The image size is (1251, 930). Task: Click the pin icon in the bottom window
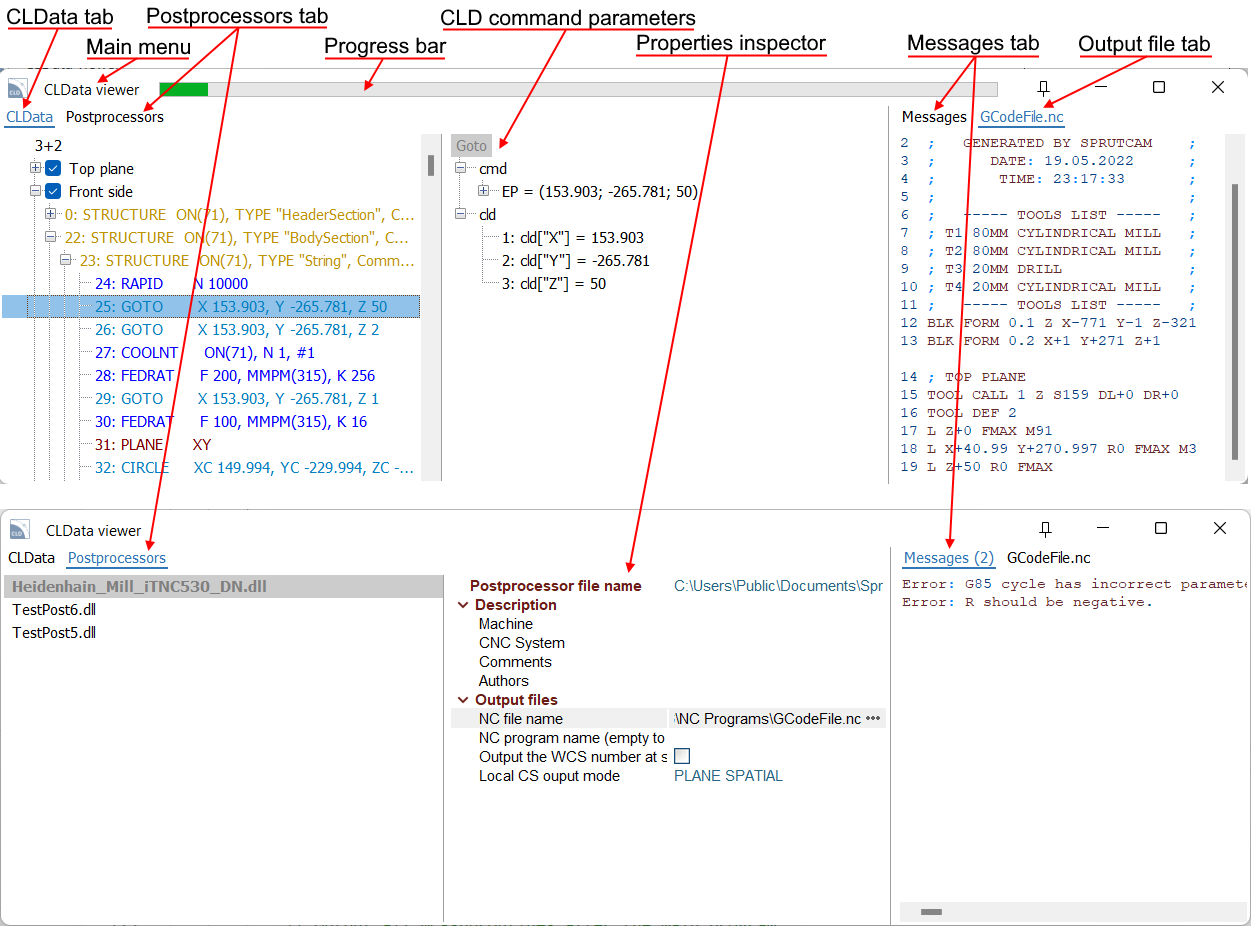pos(1044,528)
